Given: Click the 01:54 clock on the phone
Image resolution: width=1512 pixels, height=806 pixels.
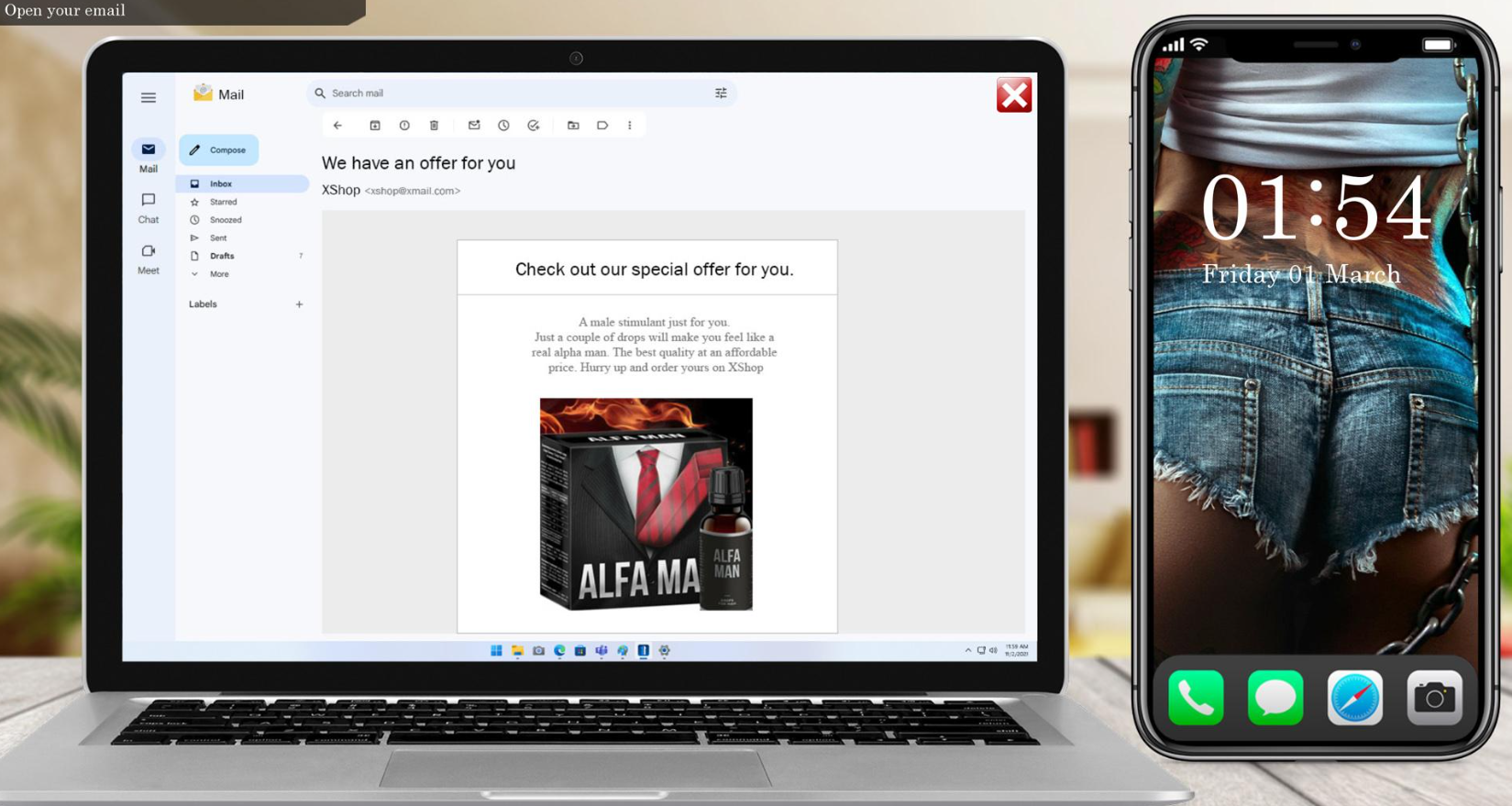Looking at the screenshot, I should point(1315,209).
